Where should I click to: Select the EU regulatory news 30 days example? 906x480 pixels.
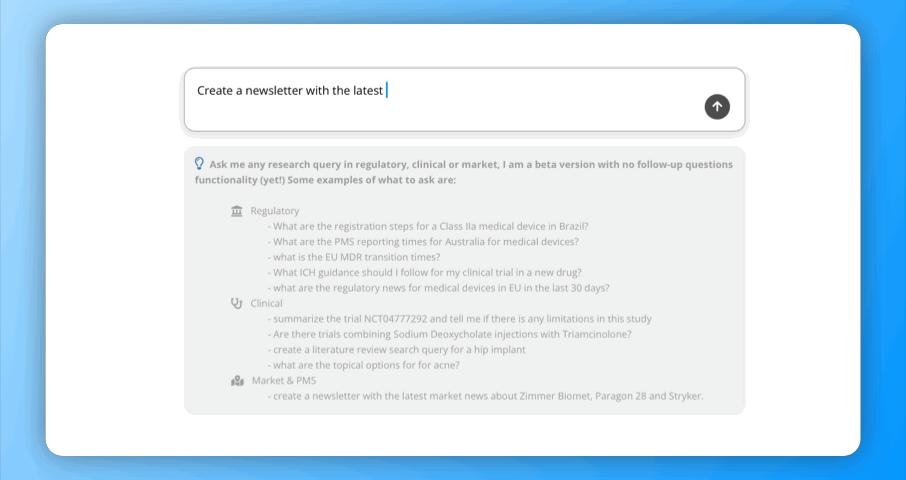439,288
